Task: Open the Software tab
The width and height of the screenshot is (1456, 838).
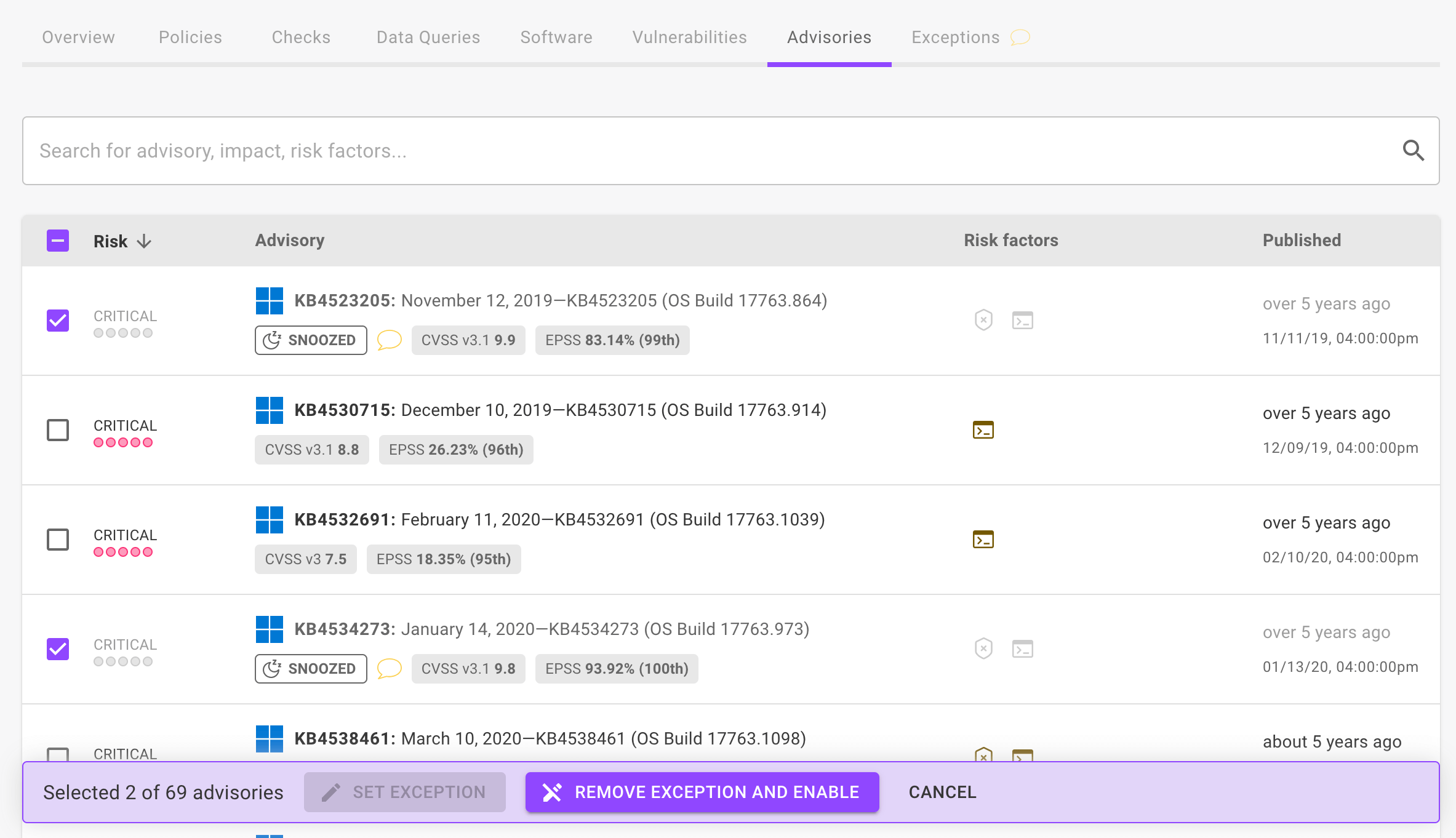Action: tap(556, 37)
